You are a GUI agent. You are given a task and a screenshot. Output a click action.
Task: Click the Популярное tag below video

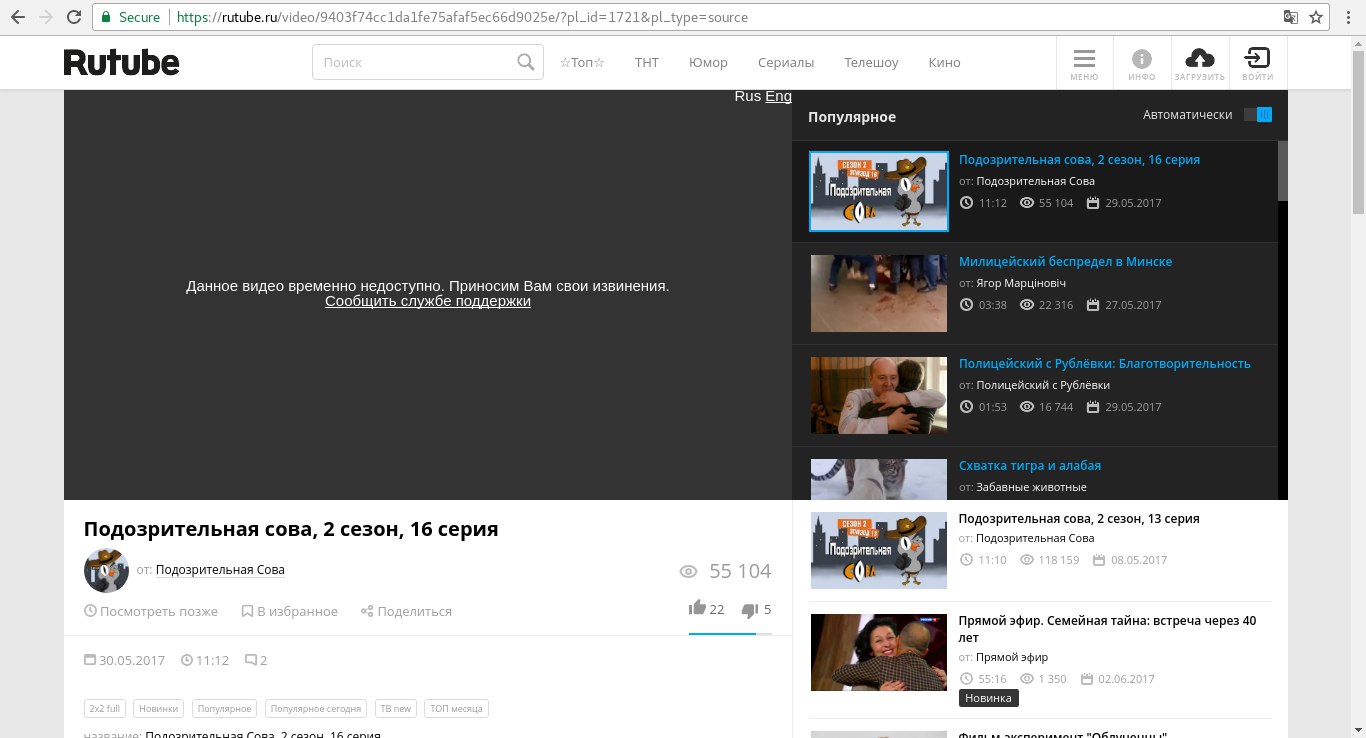(x=225, y=708)
